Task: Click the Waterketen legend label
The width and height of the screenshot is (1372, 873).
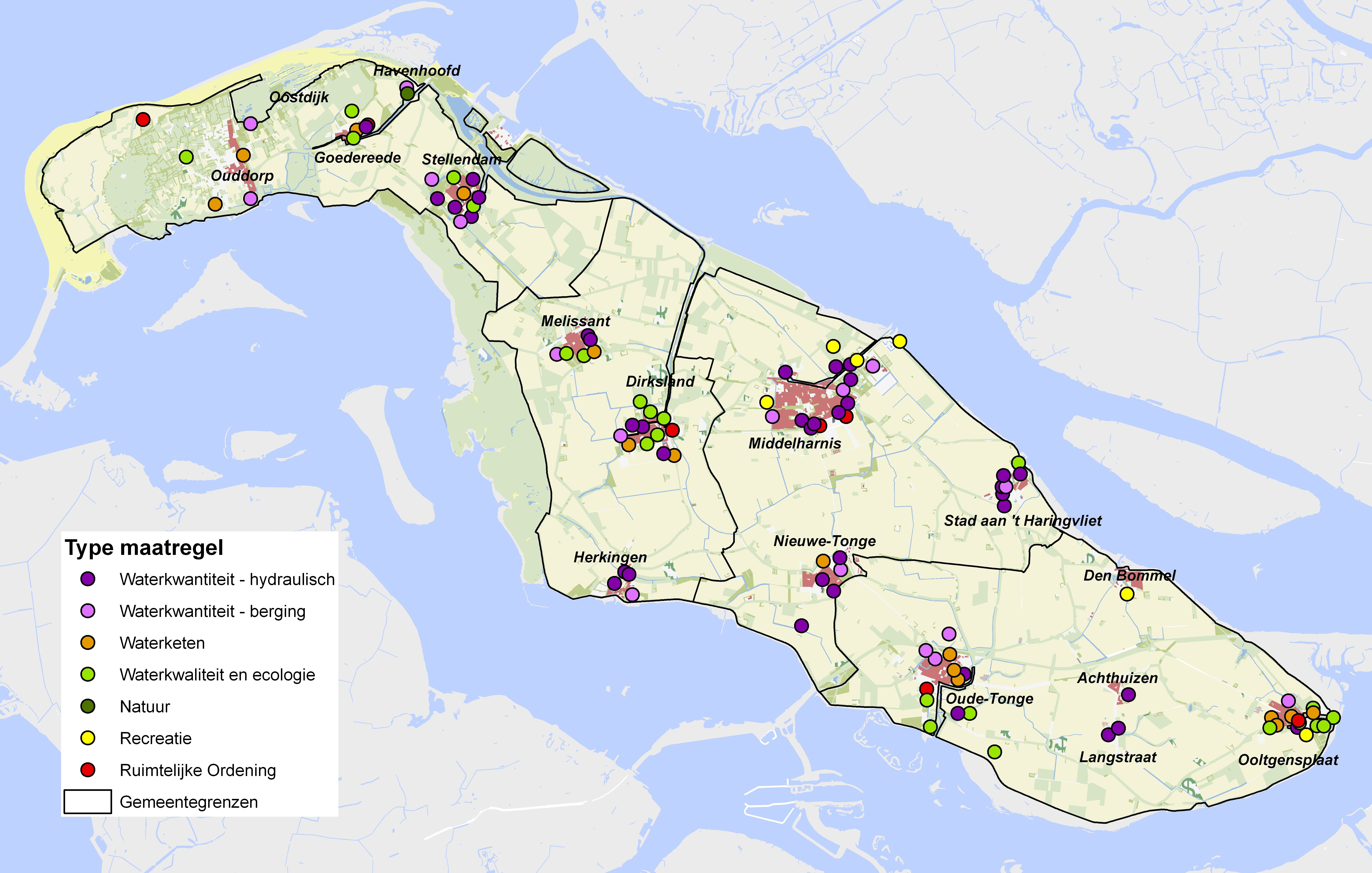Action: (x=162, y=643)
